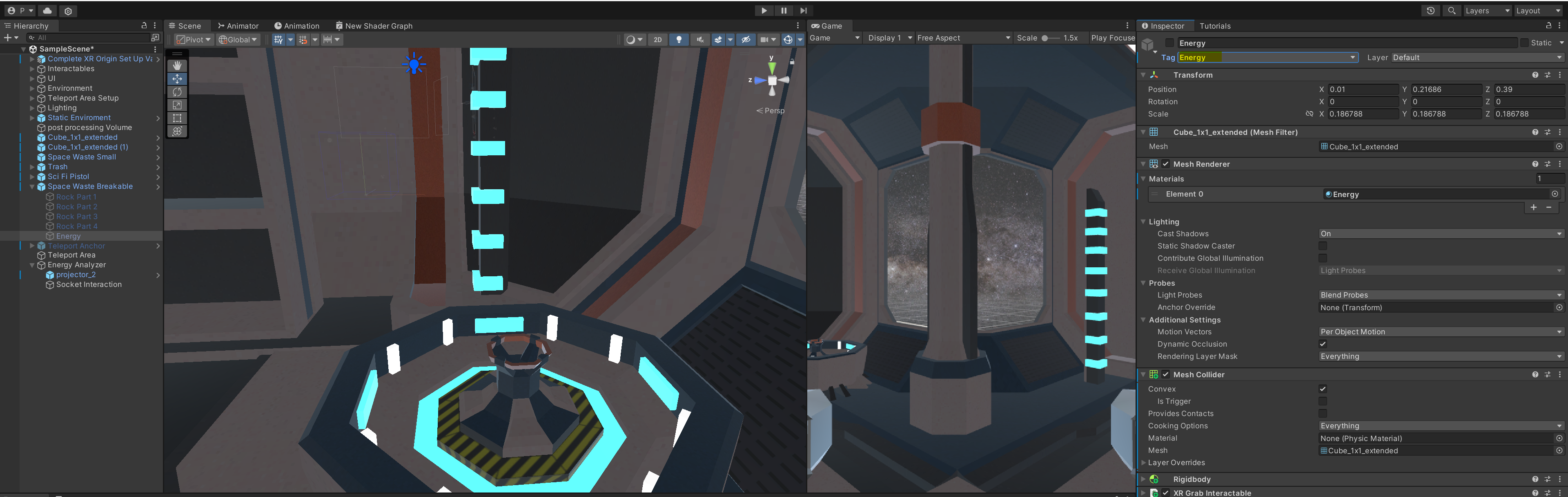Toggle the 2D view mode

pos(657,40)
